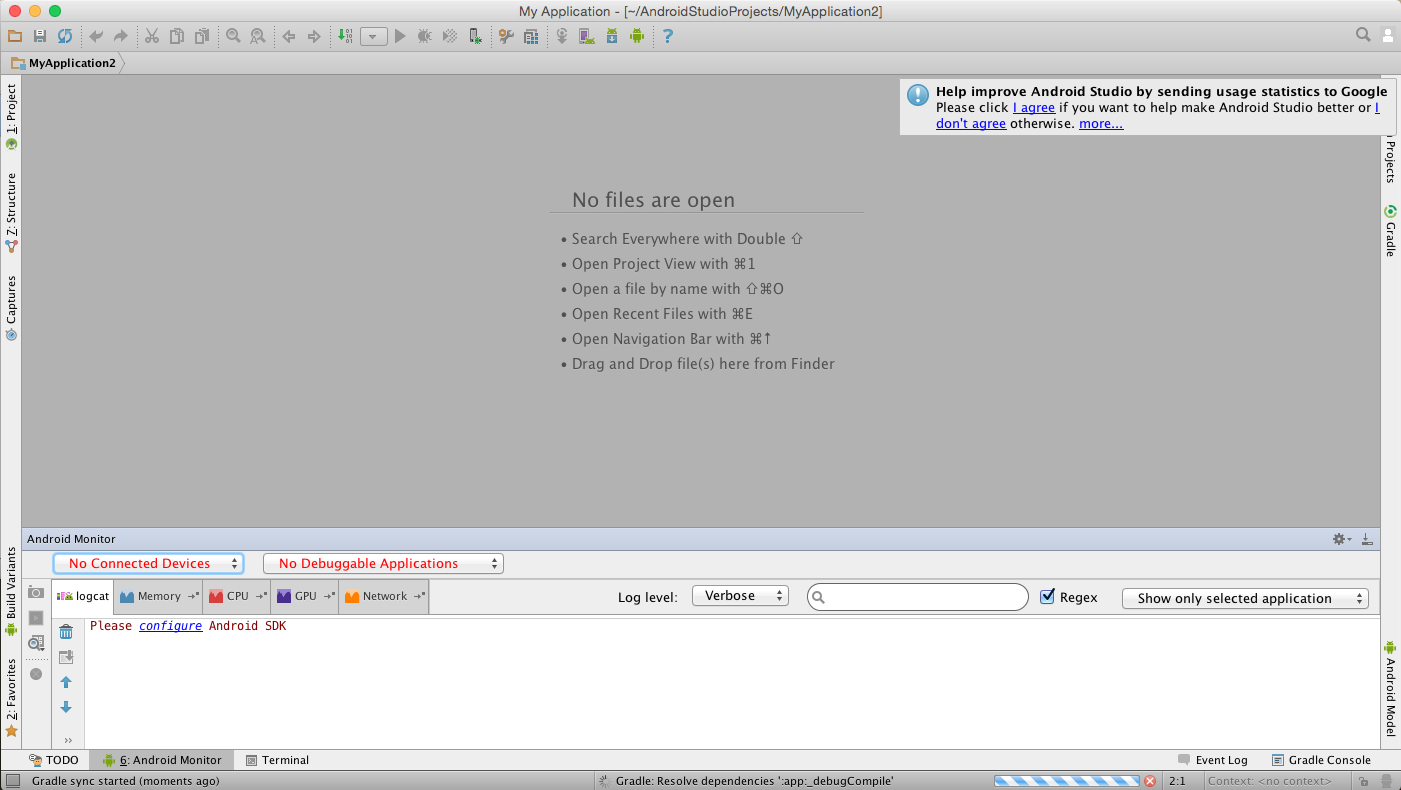The image size is (1401, 790).
Task: Open the Terminal tool window
Action: pyautogui.click(x=277, y=760)
